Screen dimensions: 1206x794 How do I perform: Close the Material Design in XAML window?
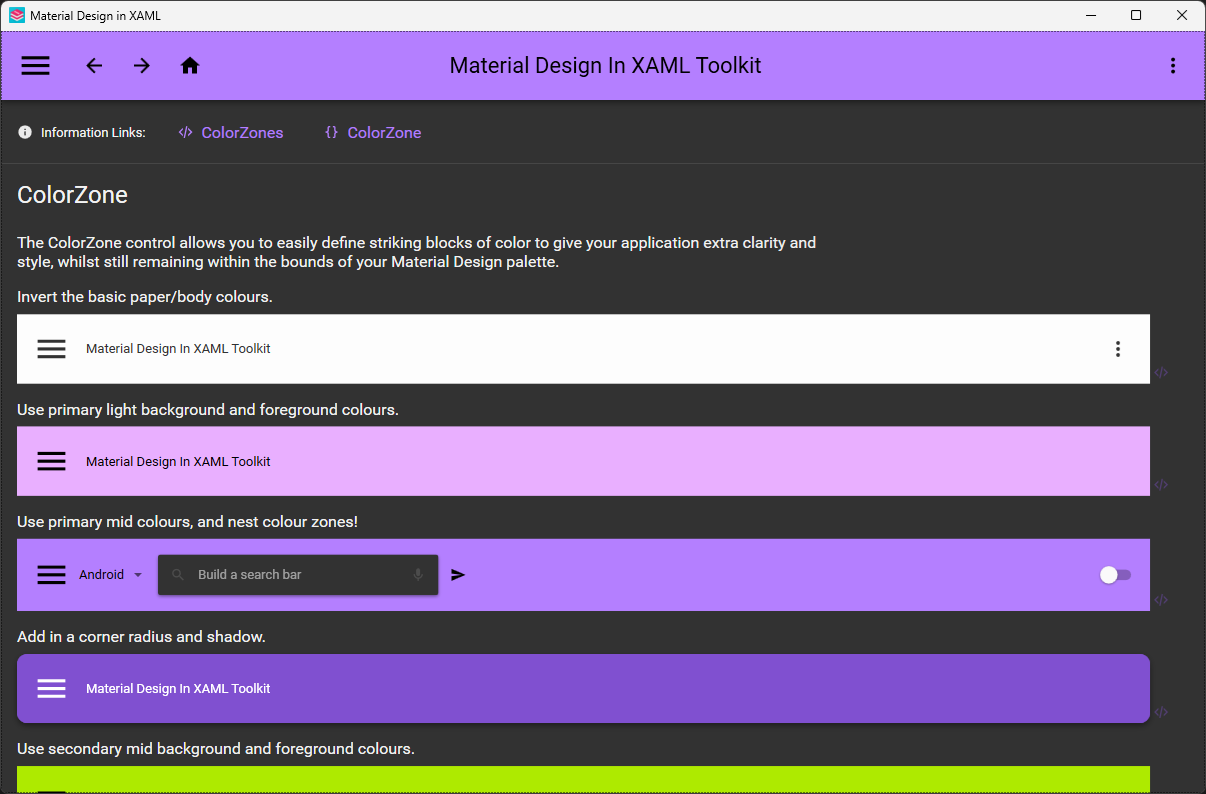click(1182, 15)
